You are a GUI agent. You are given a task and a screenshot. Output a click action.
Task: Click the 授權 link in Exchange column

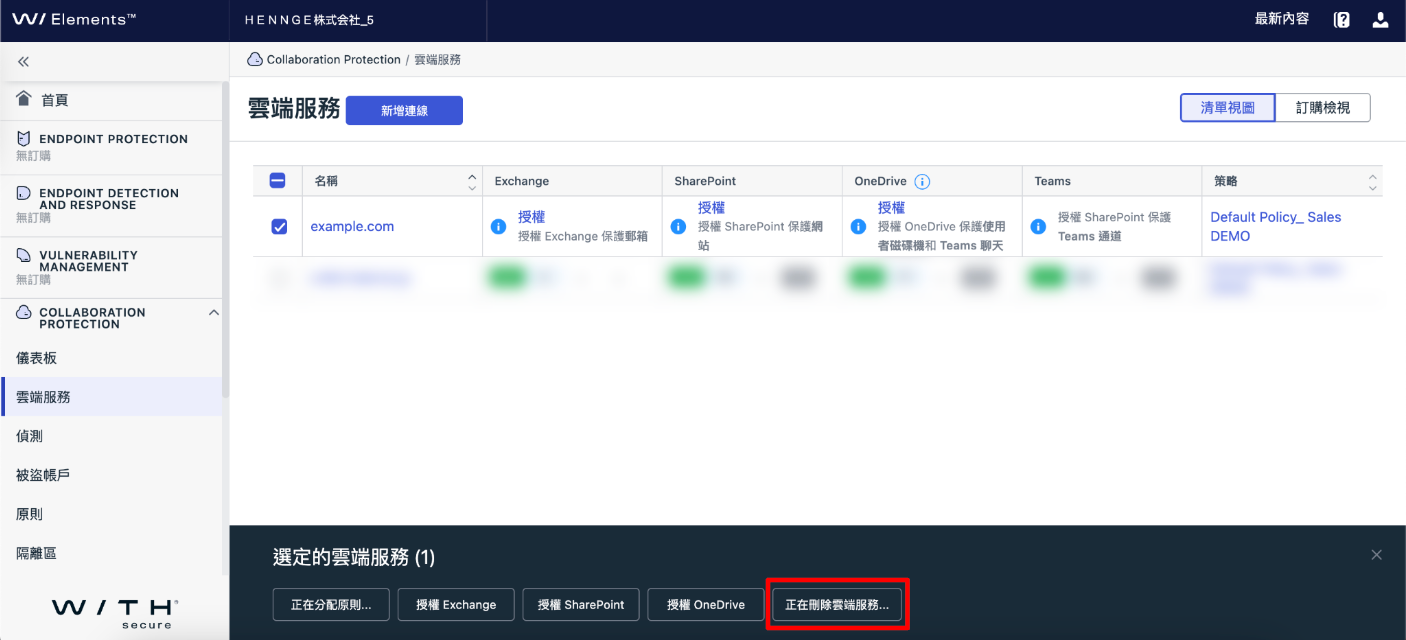(x=532, y=217)
